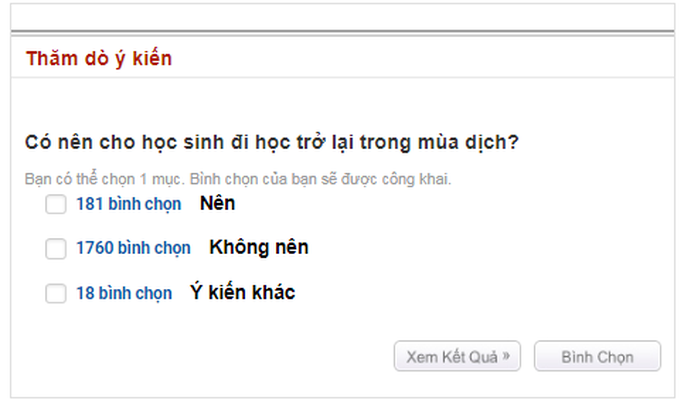Click the Thăm dò ý kiến heading

click(x=99, y=58)
